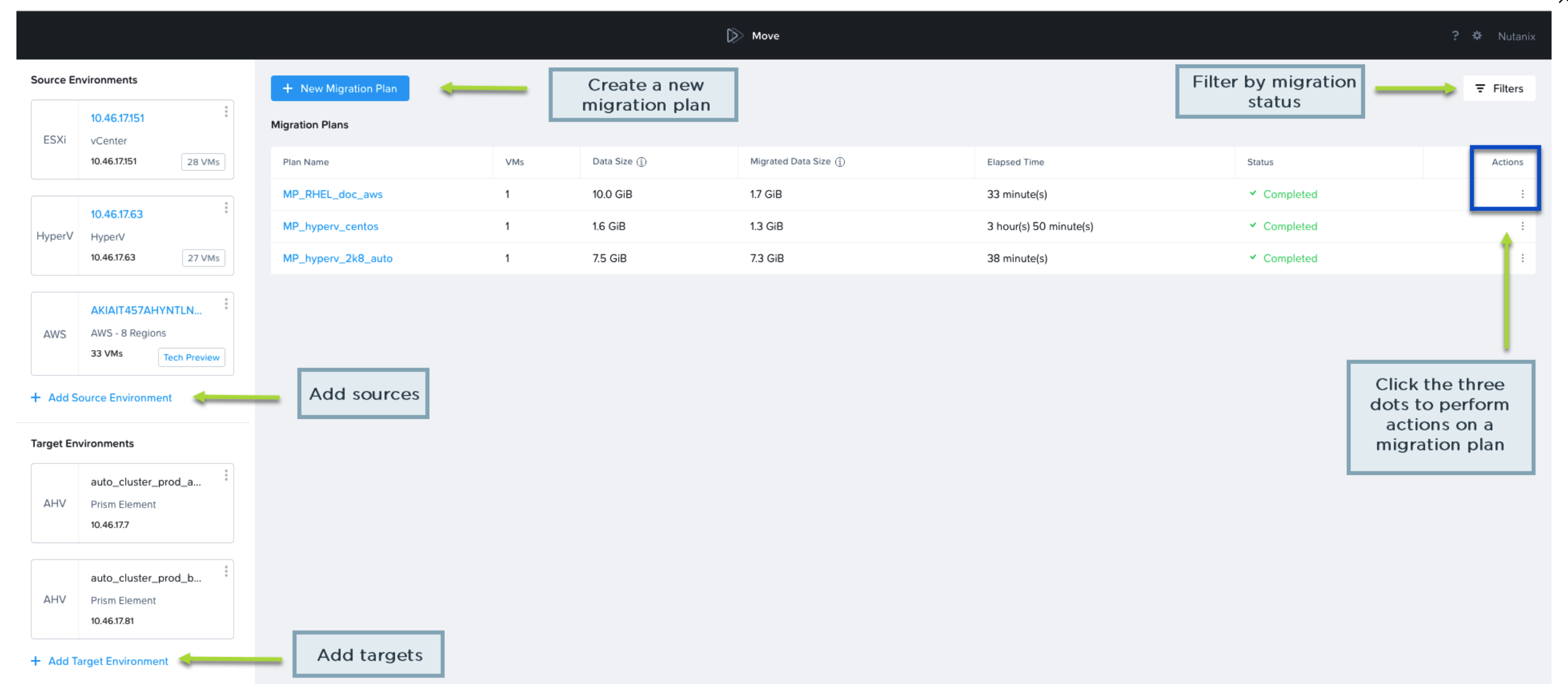Click the Migrated Data Size info icon
The image size is (1568, 699).
pyautogui.click(x=840, y=162)
